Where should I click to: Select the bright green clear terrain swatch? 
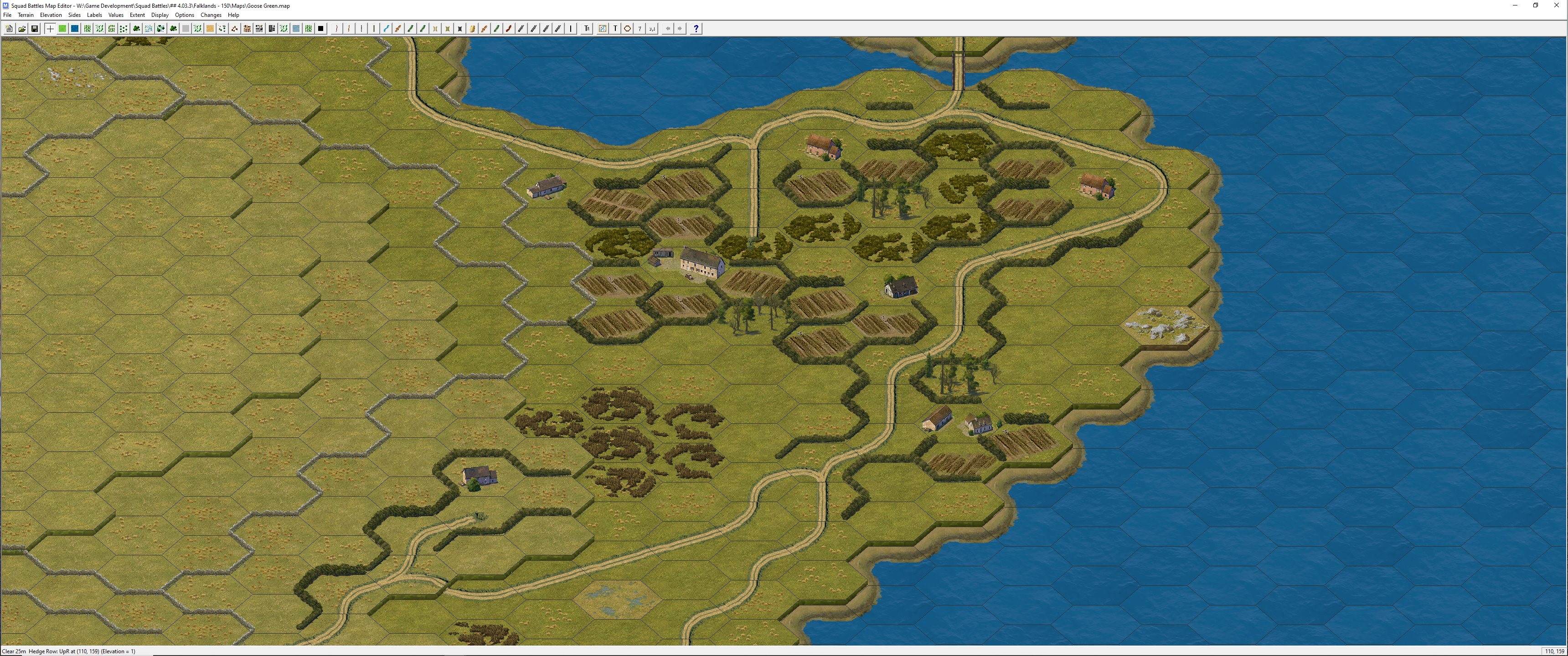62,29
